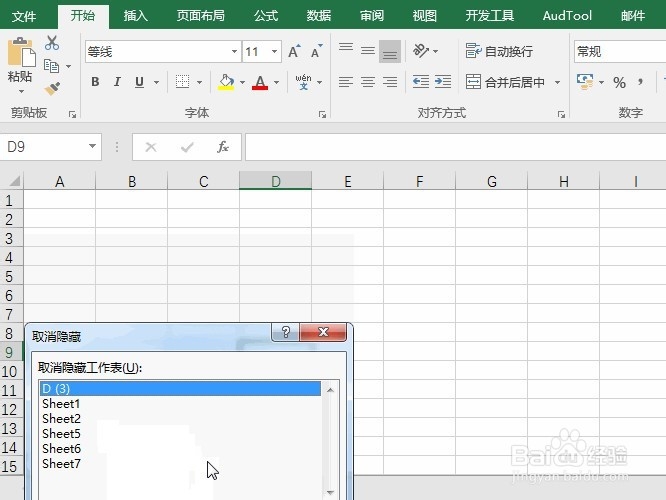Open the Name Box dropdown arrow
The height and width of the screenshot is (500, 666).
point(92,146)
